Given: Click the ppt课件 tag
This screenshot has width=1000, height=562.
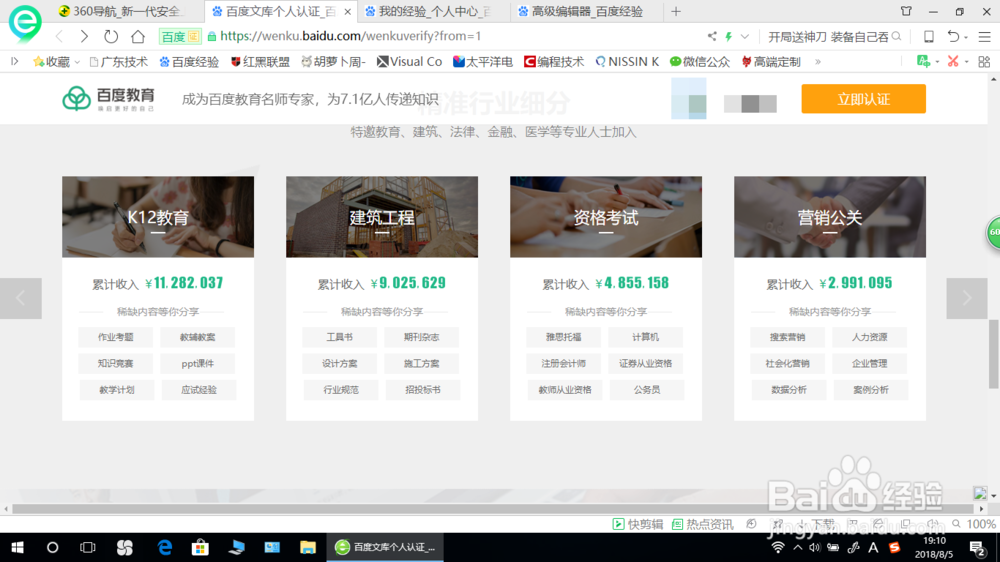Looking at the screenshot, I should click(x=198, y=364).
